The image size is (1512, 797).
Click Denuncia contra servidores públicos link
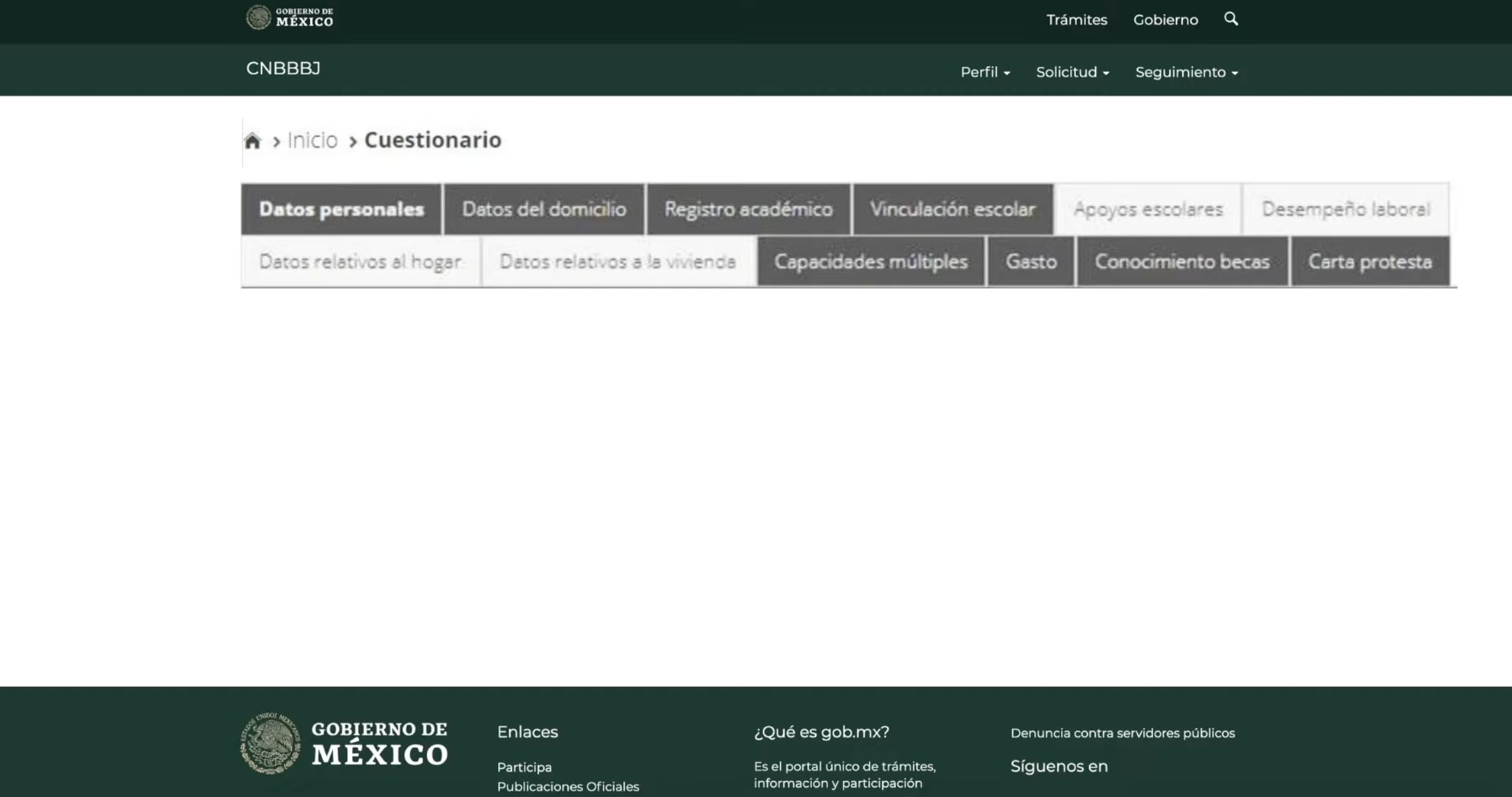pyautogui.click(x=1123, y=733)
